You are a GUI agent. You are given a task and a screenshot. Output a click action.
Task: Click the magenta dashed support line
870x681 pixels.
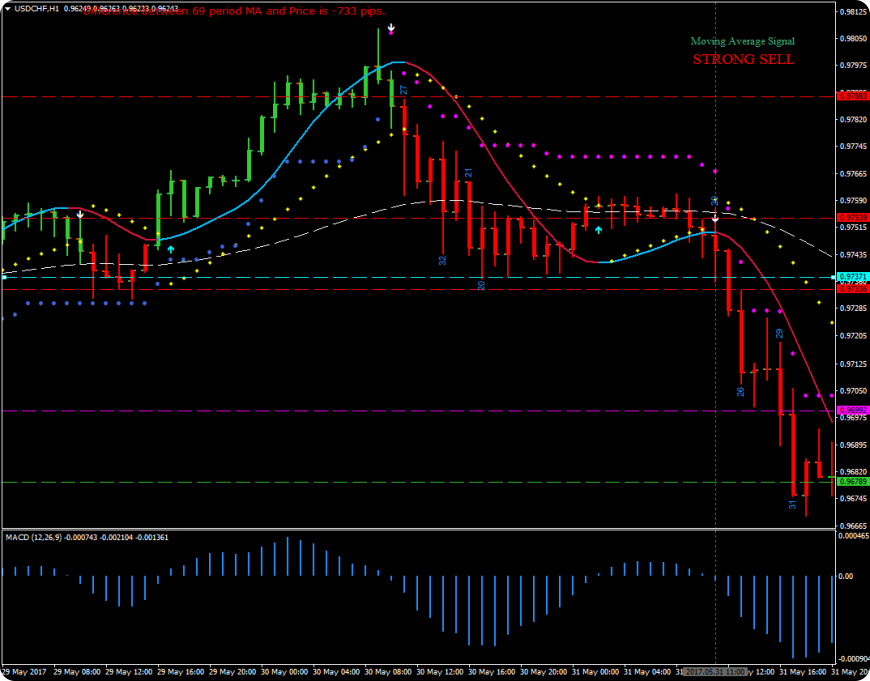(x=400, y=410)
